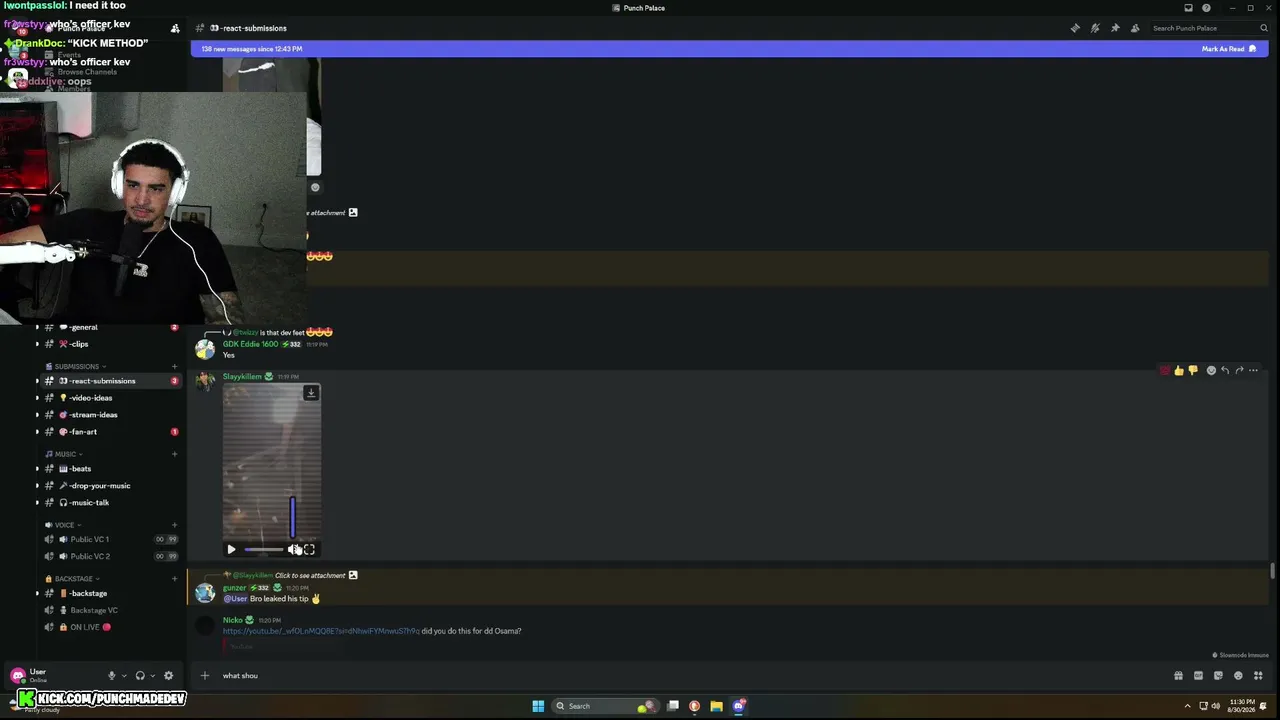Open the ON LIVE channel

(110, 627)
